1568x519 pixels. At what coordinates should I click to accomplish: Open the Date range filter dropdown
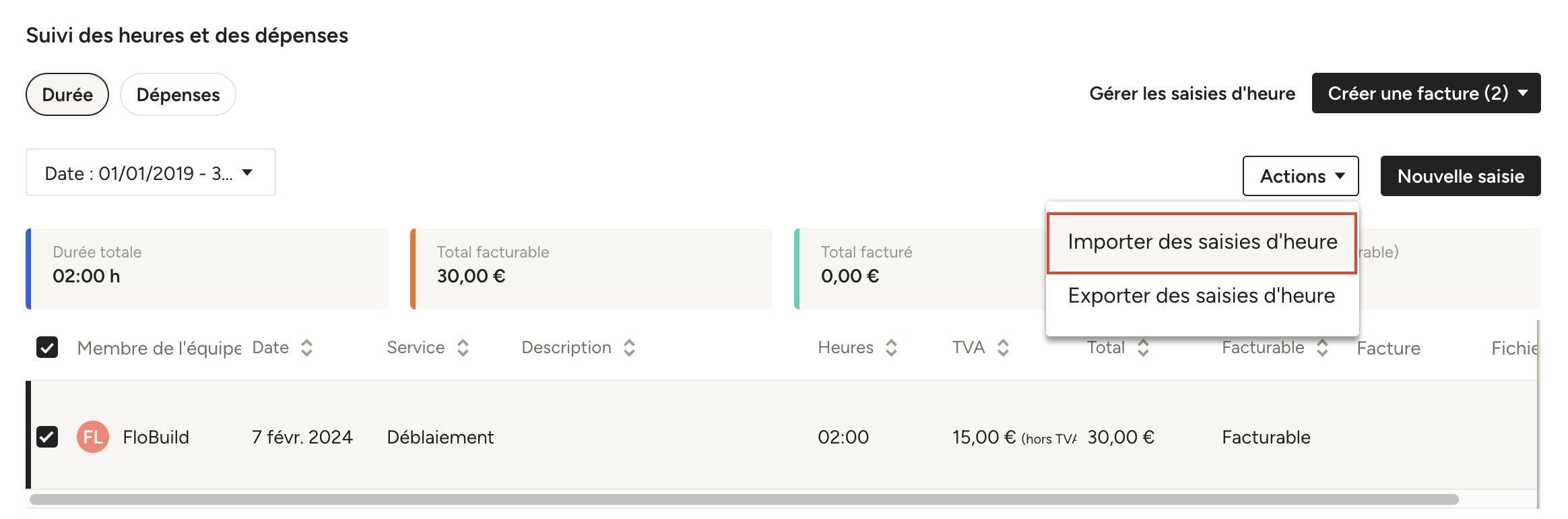[x=151, y=173]
